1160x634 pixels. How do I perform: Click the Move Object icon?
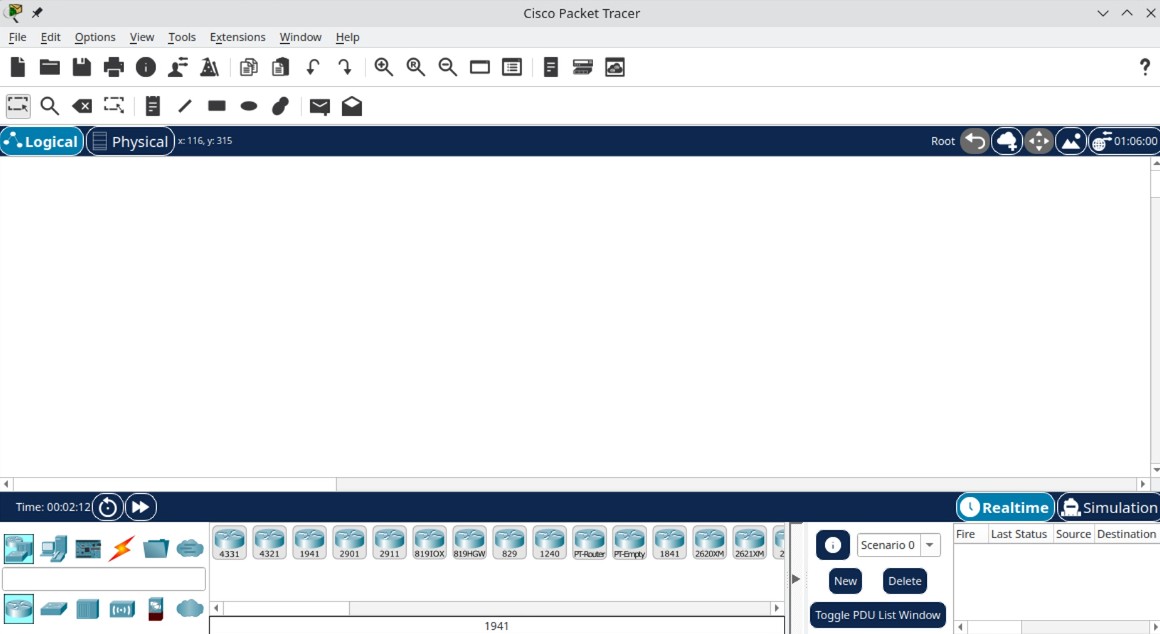[1039, 141]
